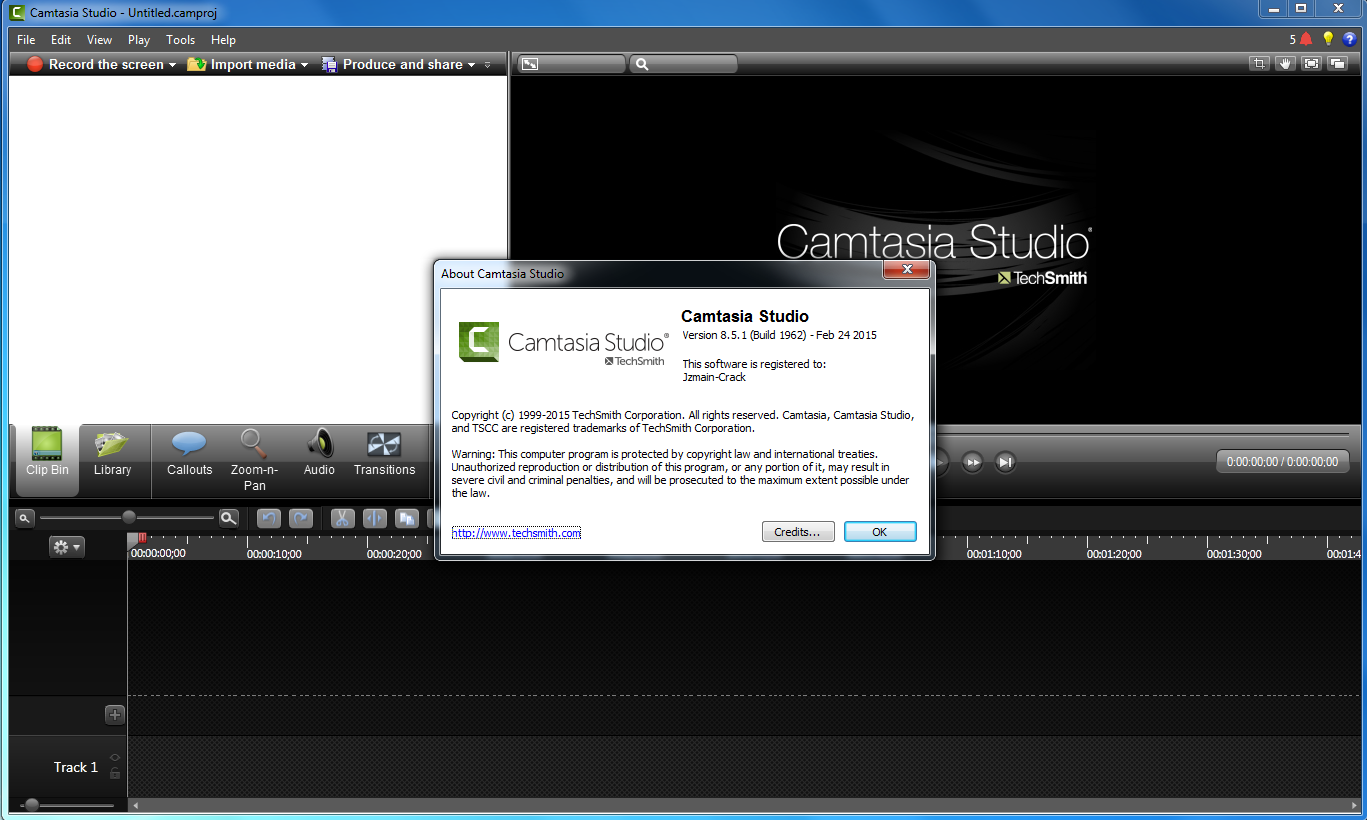Click the timeline zoom-out magnifier

25,518
